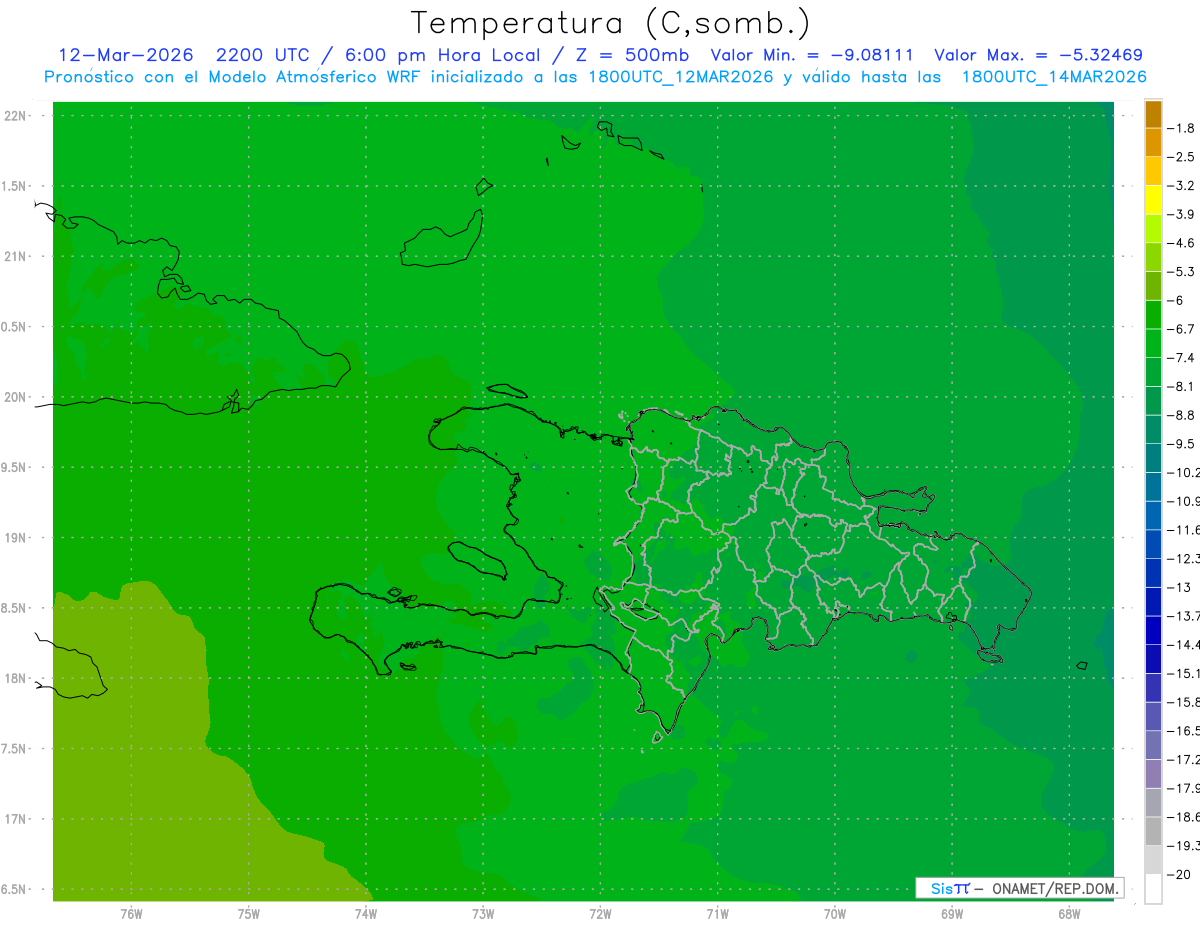
Task: Click the "18N" latitude label
Action: click(x=16, y=678)
